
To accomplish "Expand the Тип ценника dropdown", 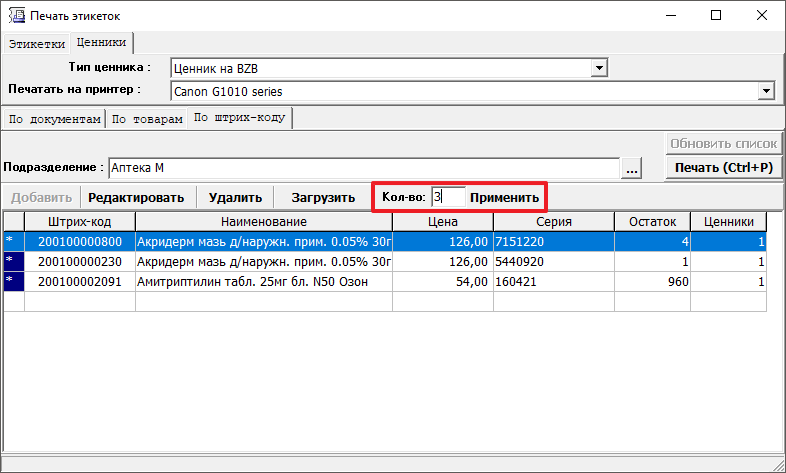I will (x=600, y=68).
